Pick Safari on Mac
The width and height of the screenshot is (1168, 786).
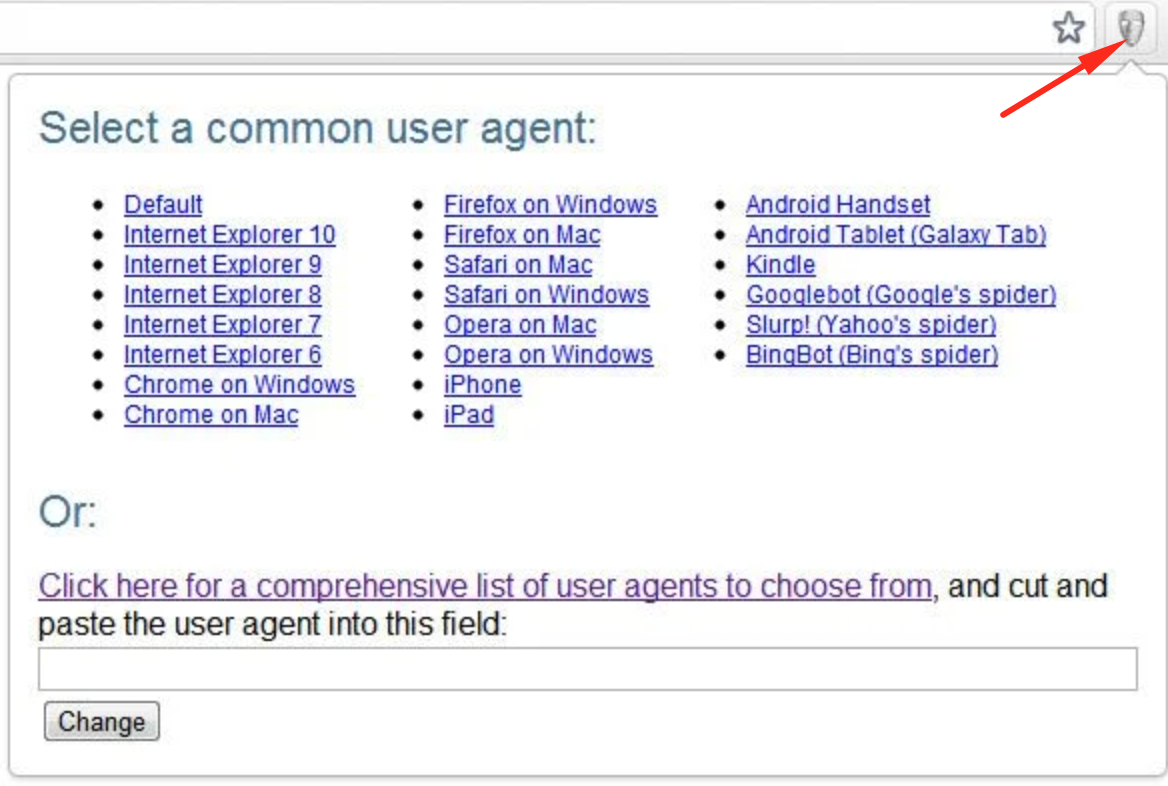pyautogui.click(x=518, y=265)
